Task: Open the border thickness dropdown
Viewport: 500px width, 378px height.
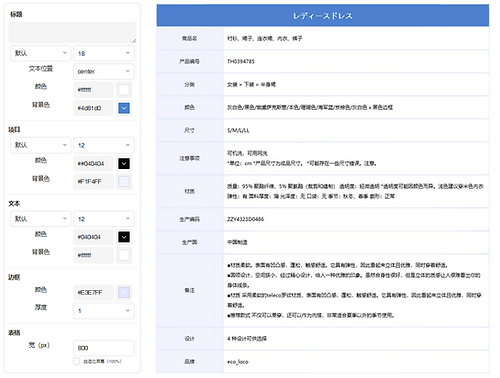Action: tap(104, 311)
